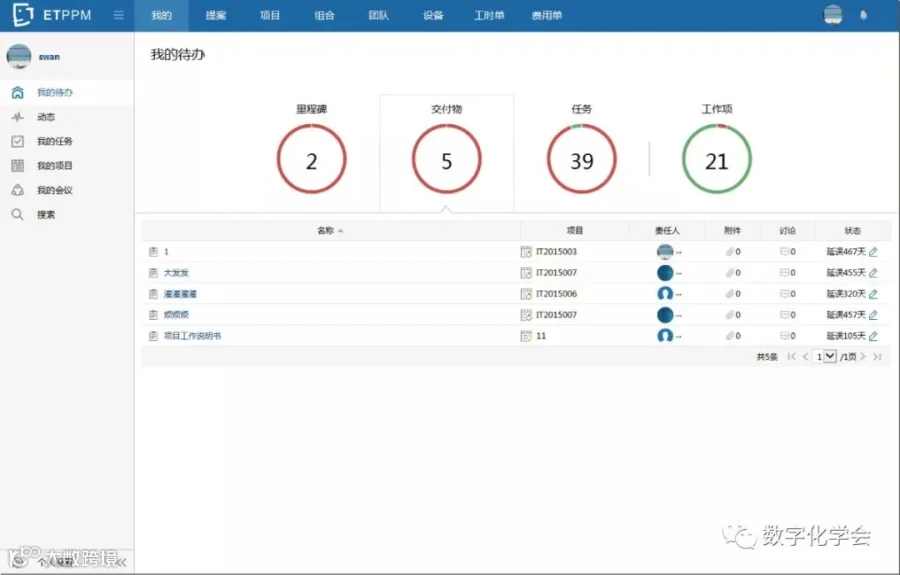
Task: Select the 交付物 circle showing 5
Action: coord(447,159)
